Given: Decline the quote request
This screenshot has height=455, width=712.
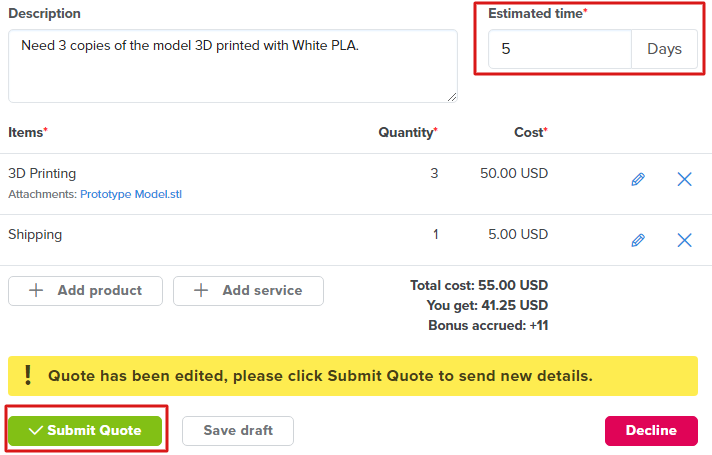Looking at the screenshot, I should (x=651, y=430).
